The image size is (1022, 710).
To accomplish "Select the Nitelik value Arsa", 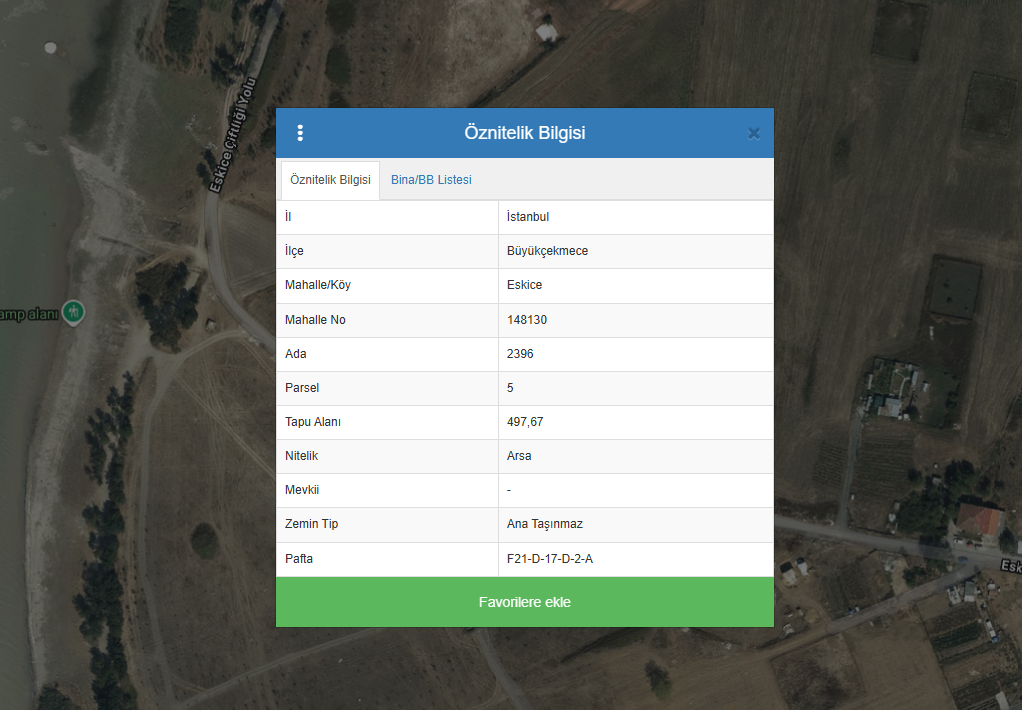I will [519, 456].
